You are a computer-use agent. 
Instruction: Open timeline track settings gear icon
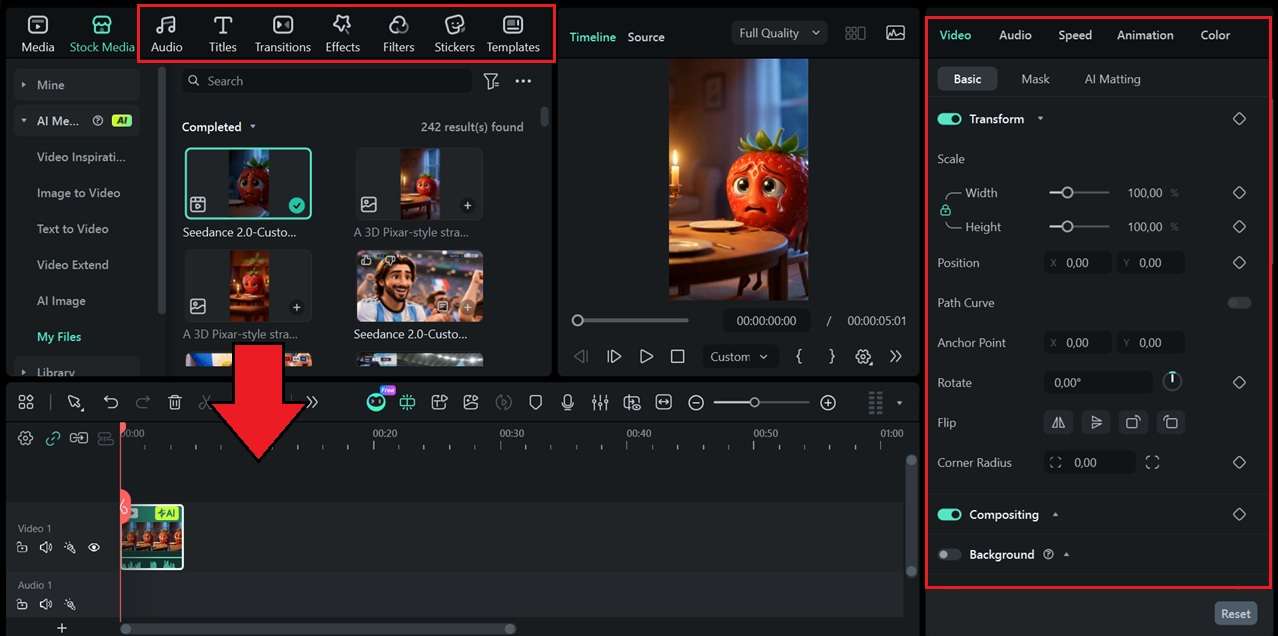[26, 438]
